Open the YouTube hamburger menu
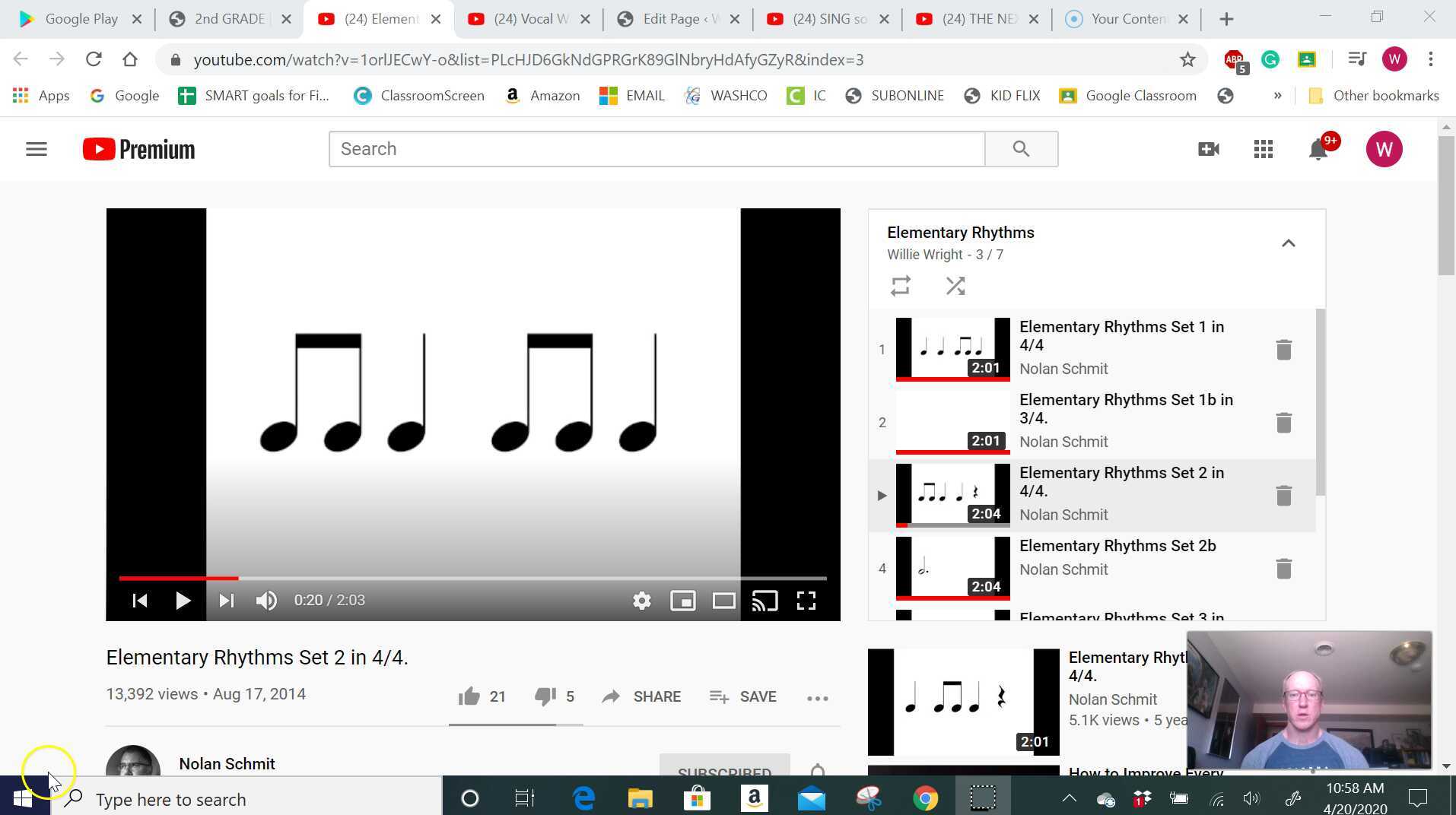The height and width of the screenshot is (815, 1456). pyautogui.click(x=36, y=148)
